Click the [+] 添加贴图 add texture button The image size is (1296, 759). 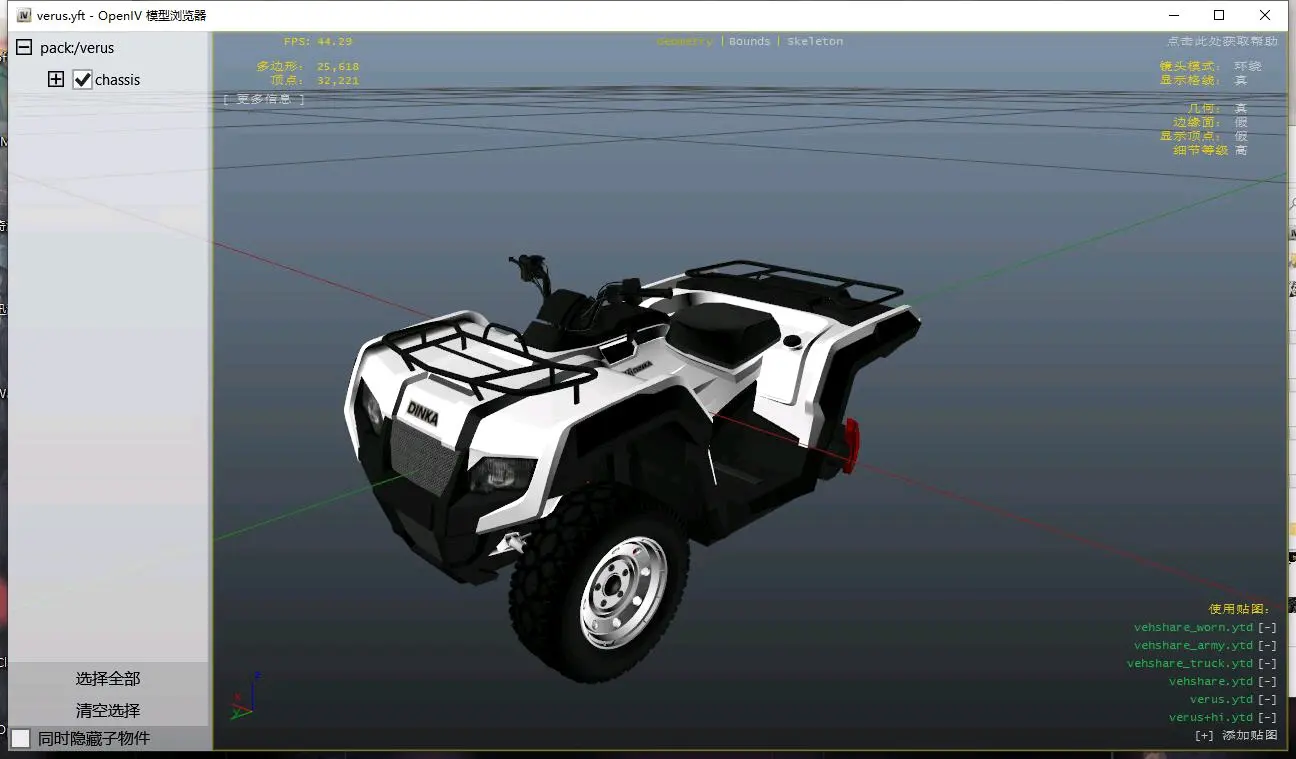[1237, 735]
